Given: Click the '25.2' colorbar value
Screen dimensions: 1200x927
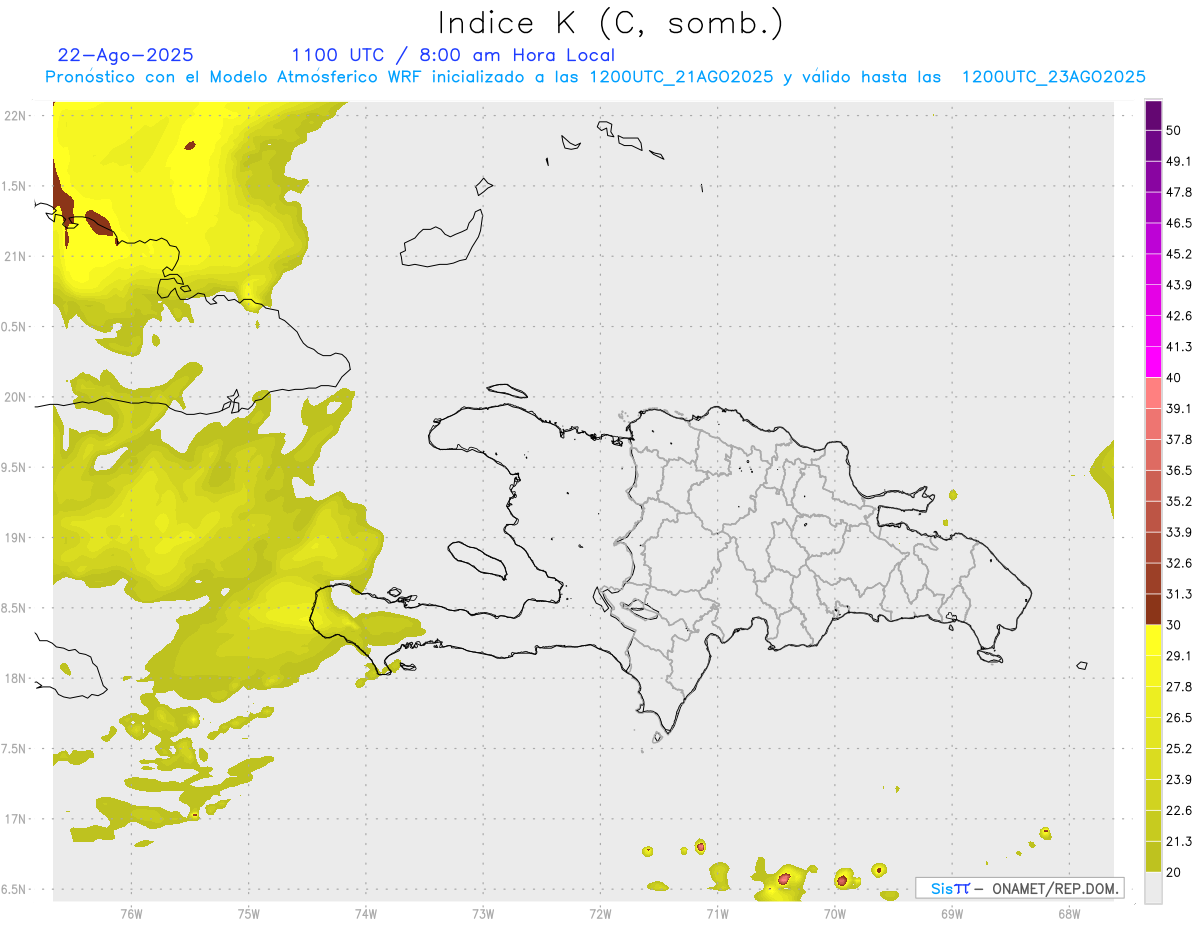Looking at the screenshot, I should tap(1179, 749).
